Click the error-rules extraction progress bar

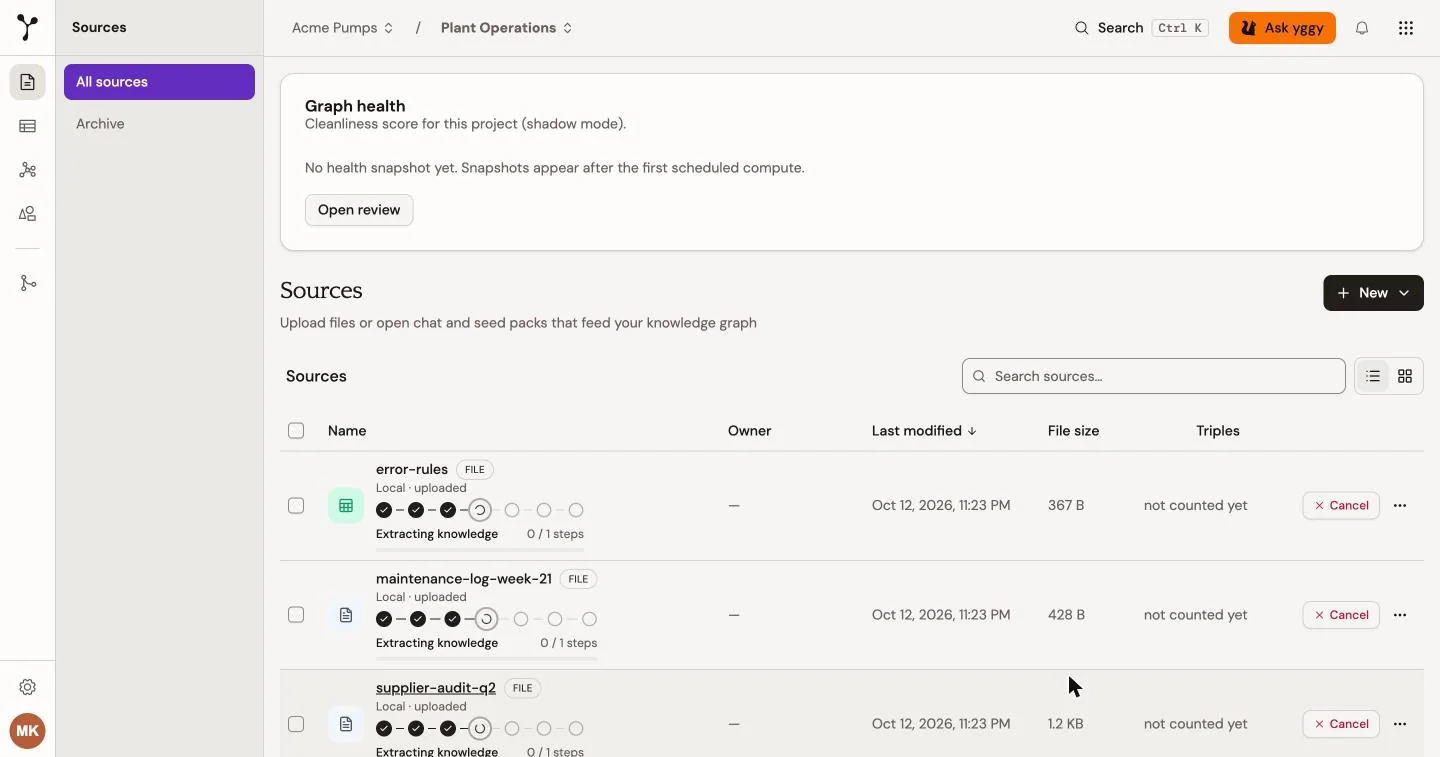(480, 548)
